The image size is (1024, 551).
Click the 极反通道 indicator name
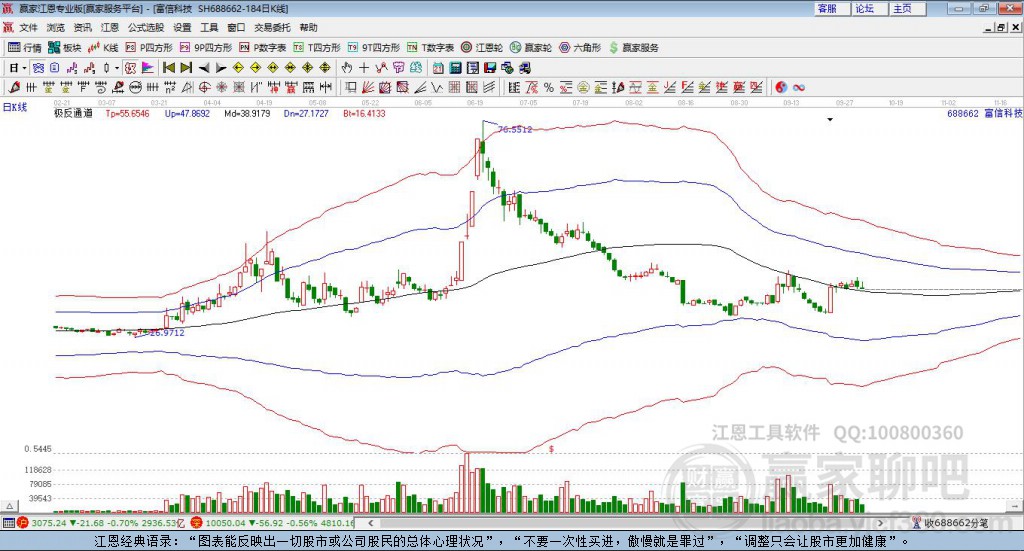[x=73, y=114]
